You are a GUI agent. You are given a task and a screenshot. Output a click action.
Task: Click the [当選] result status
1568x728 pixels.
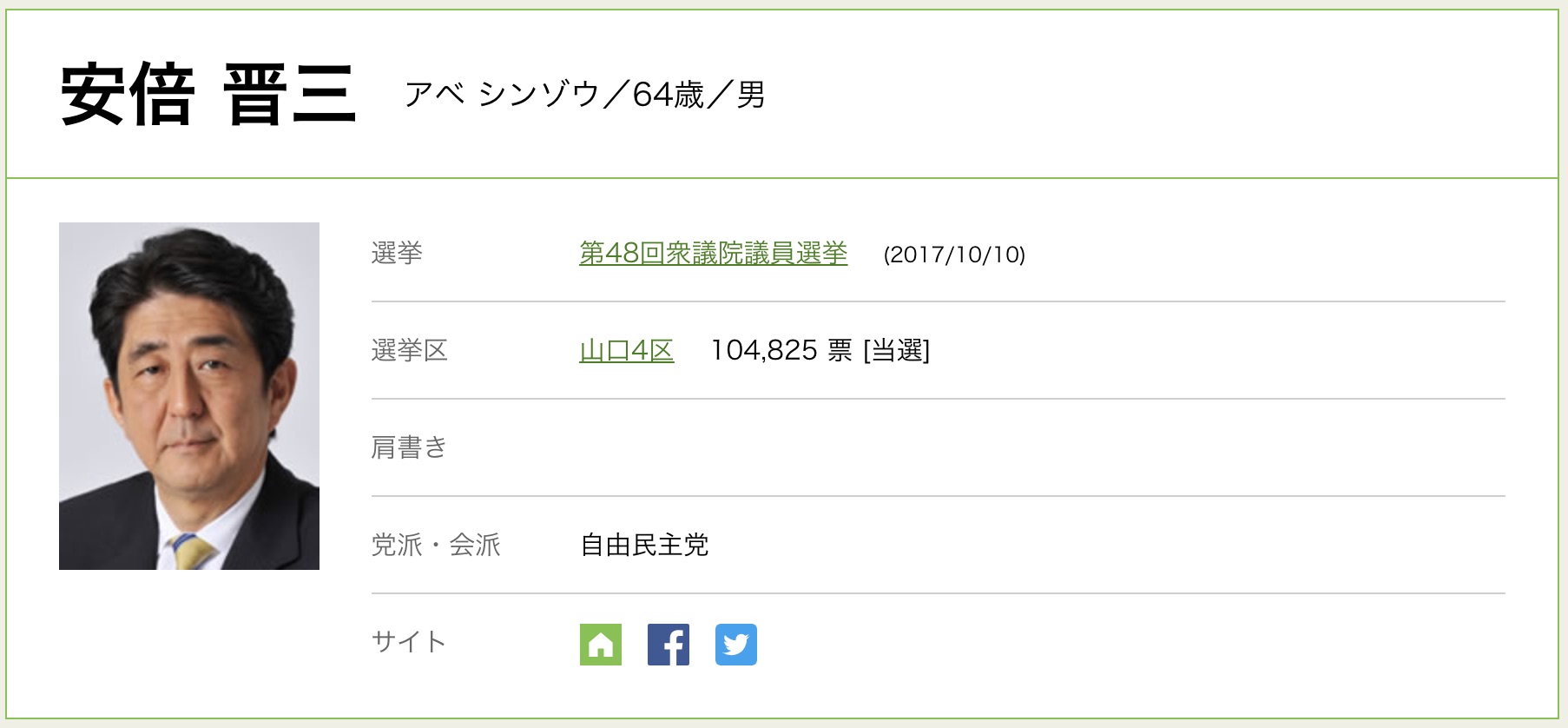(x=896, y=351)
